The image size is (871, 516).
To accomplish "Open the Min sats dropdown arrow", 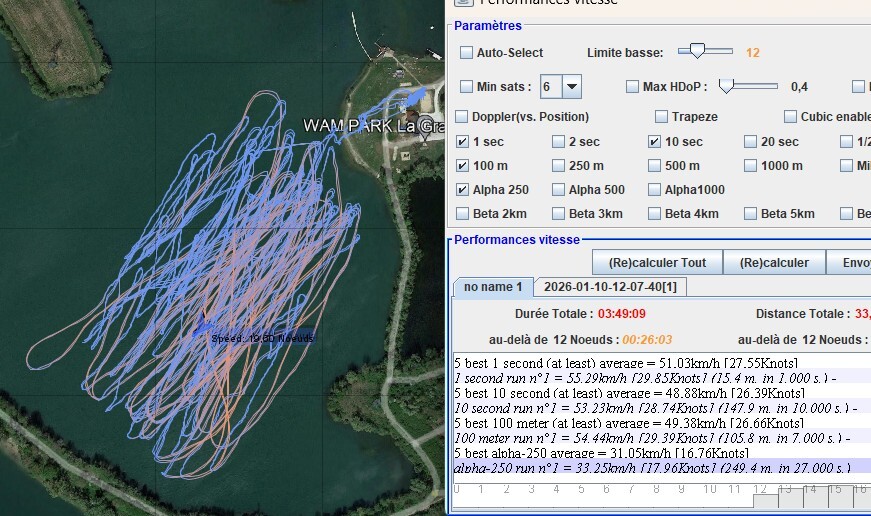I will click(572, 87).
